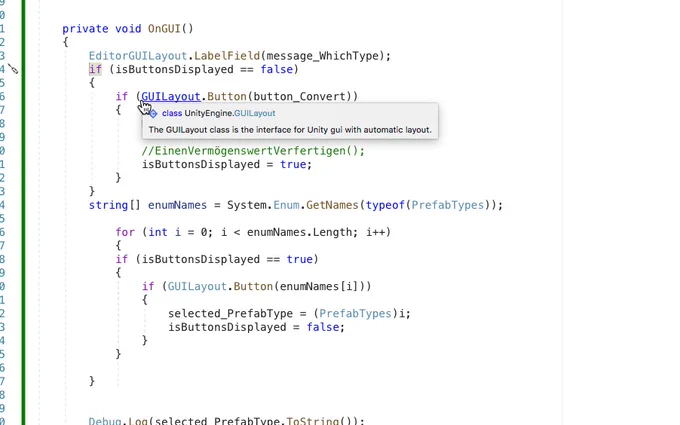Viewport: 680px width, 425px height.
Task: Click the false literal in the first if condition
Action: (276, 69)
